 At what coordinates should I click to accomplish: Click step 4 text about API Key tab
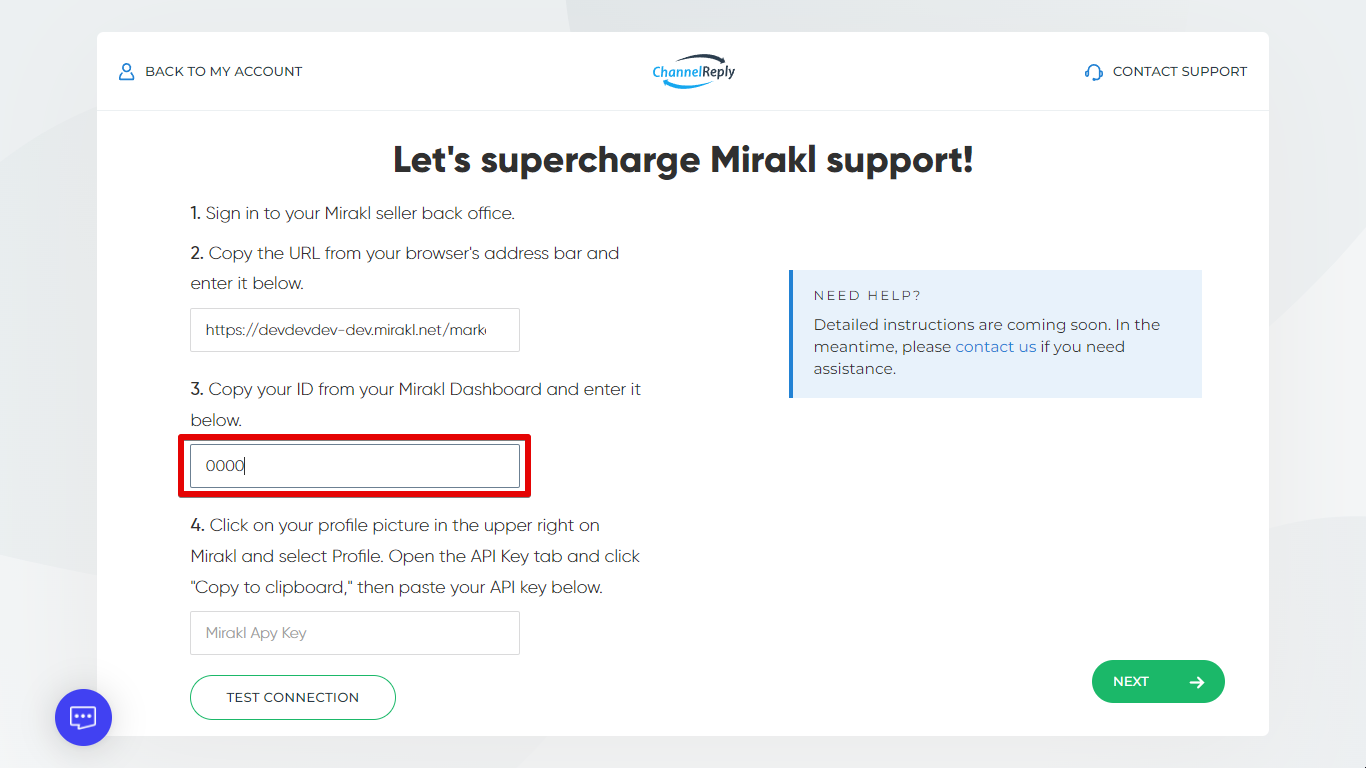[415, 556]
